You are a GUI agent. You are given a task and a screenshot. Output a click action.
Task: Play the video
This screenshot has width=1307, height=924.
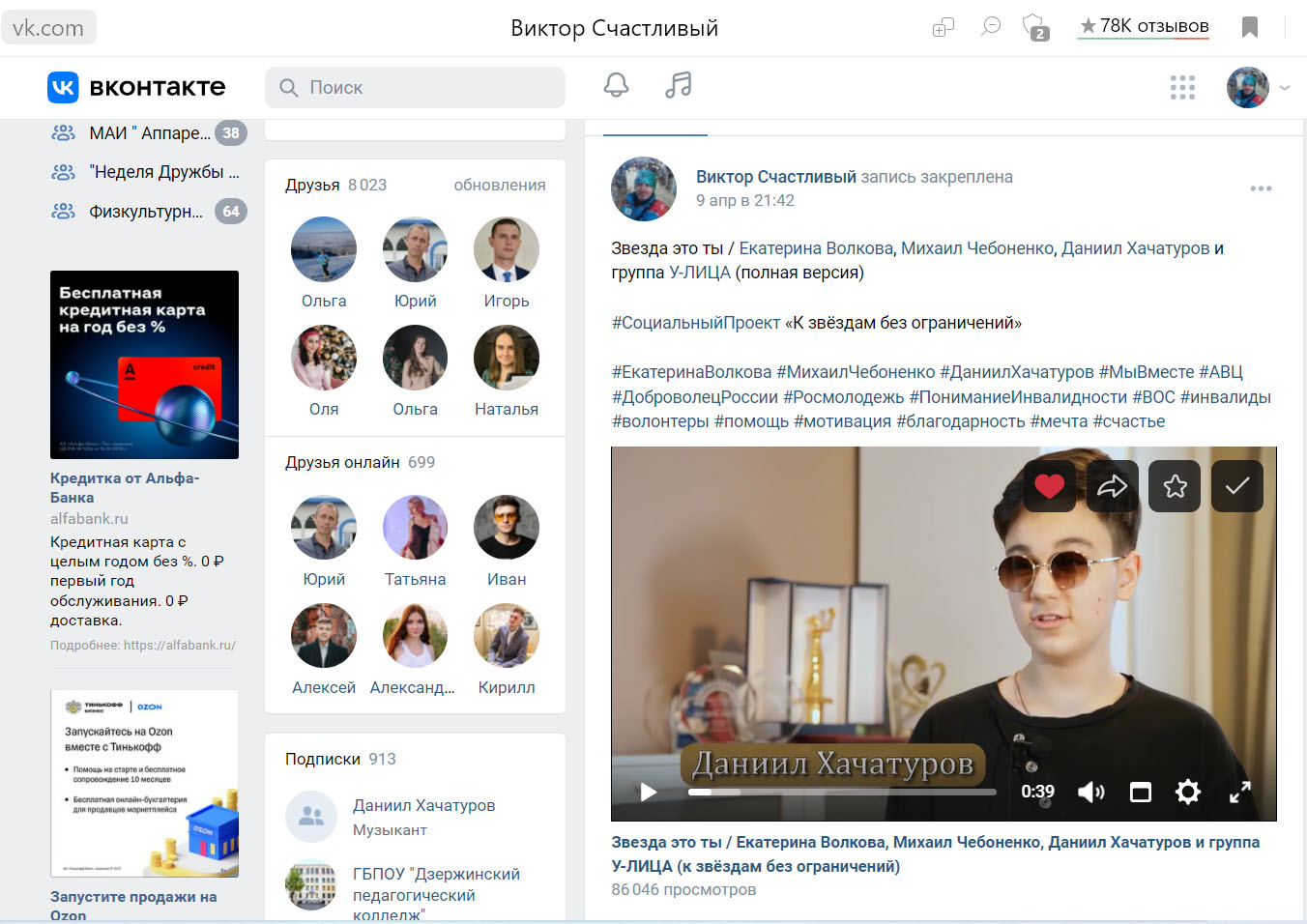pos(649,793)
